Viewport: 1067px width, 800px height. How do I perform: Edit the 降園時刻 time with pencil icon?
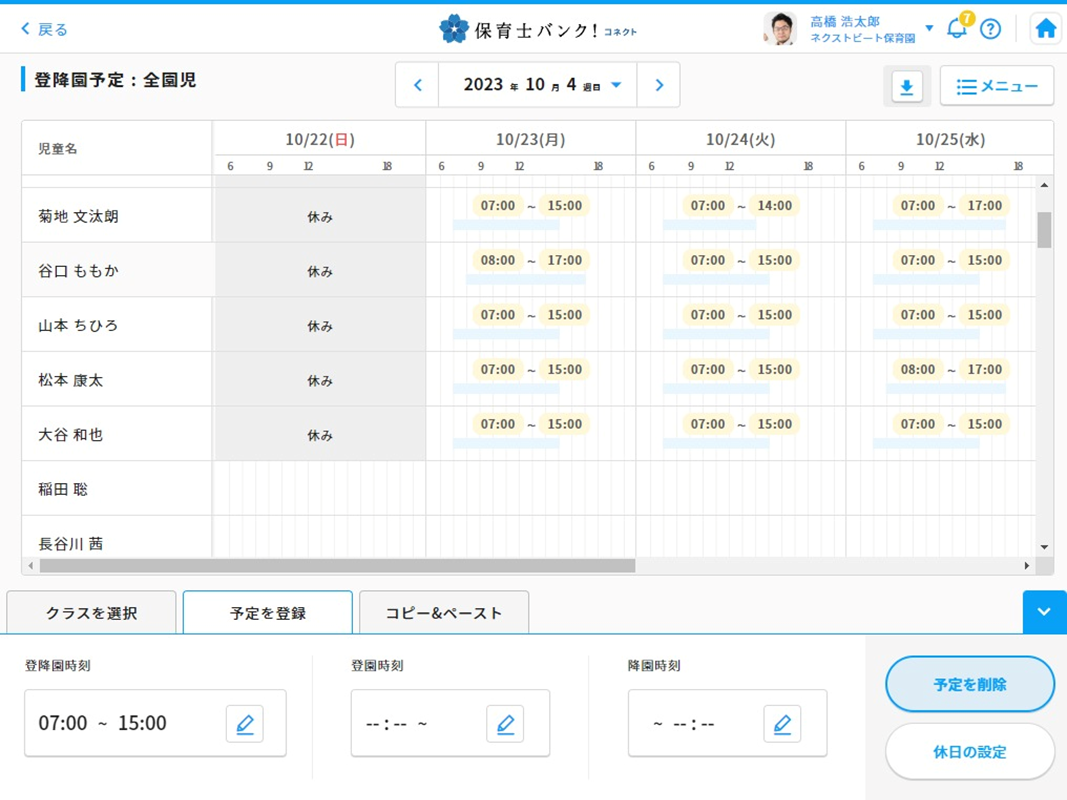782,723
